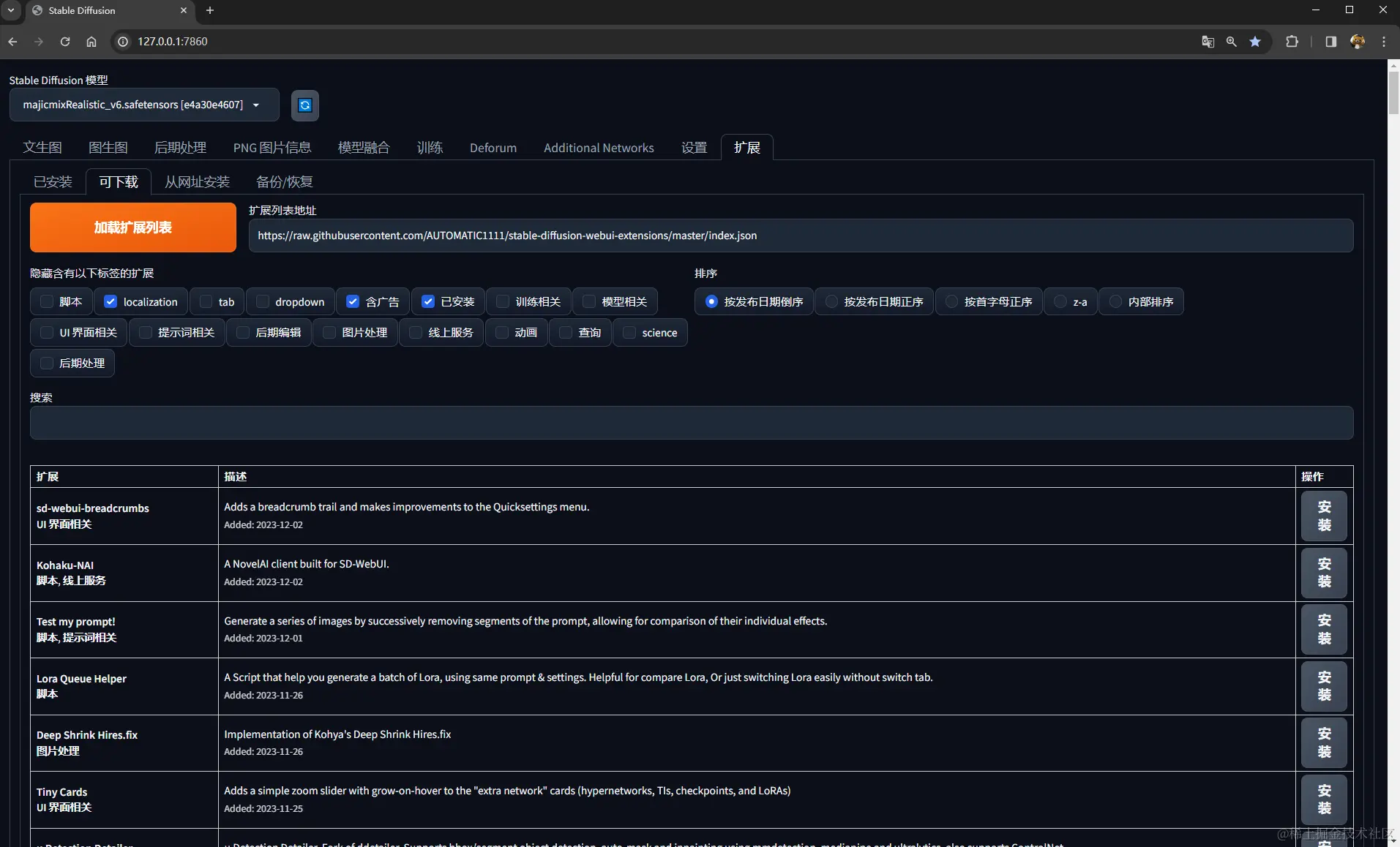Open the Stable Diffusion model dropdown

pyautogui.click(x=144, y=105)
